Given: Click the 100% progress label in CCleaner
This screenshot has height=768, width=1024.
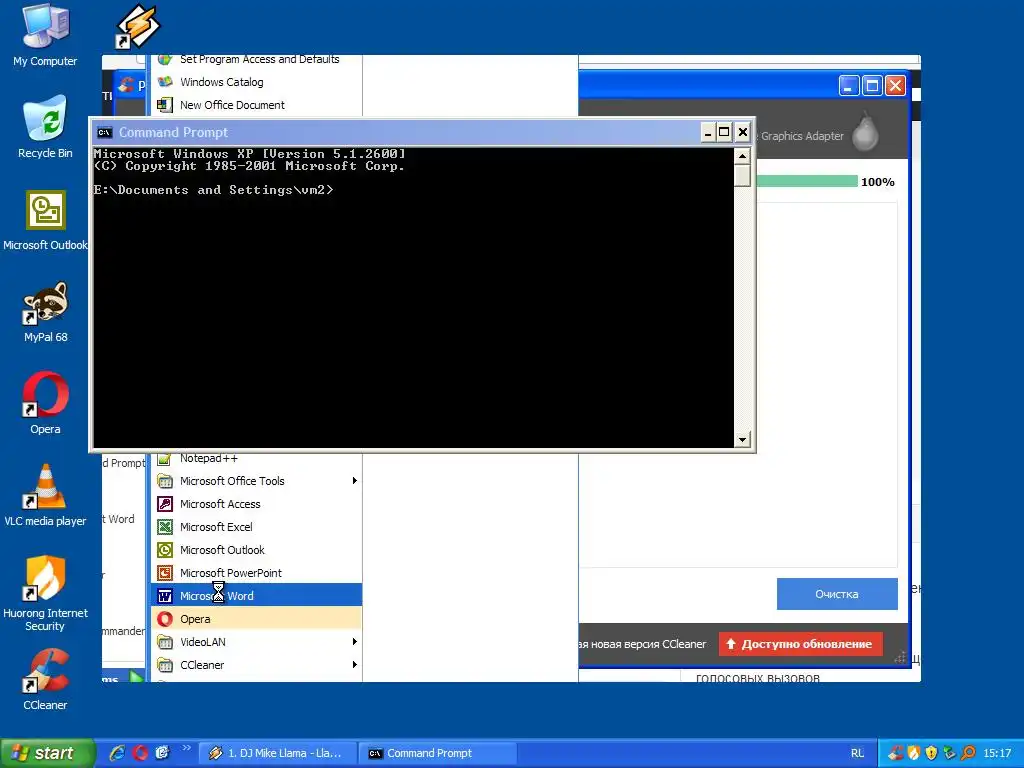Looking at the screenshot, I should tap(878, 182).
